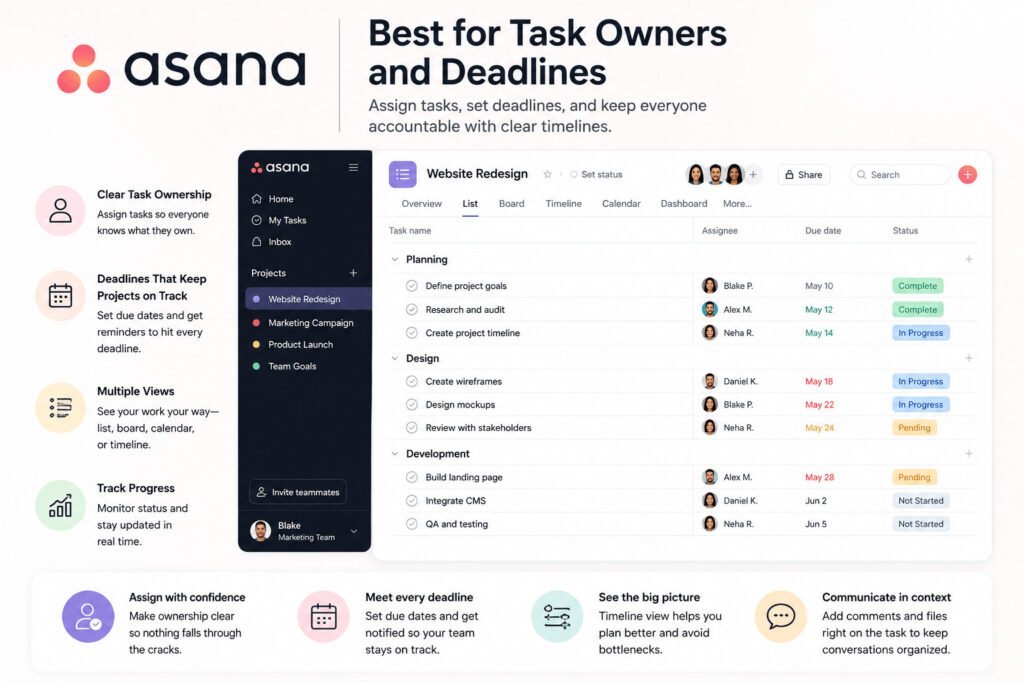
Task: Click the Assignee column header
Action: point(719,230)
